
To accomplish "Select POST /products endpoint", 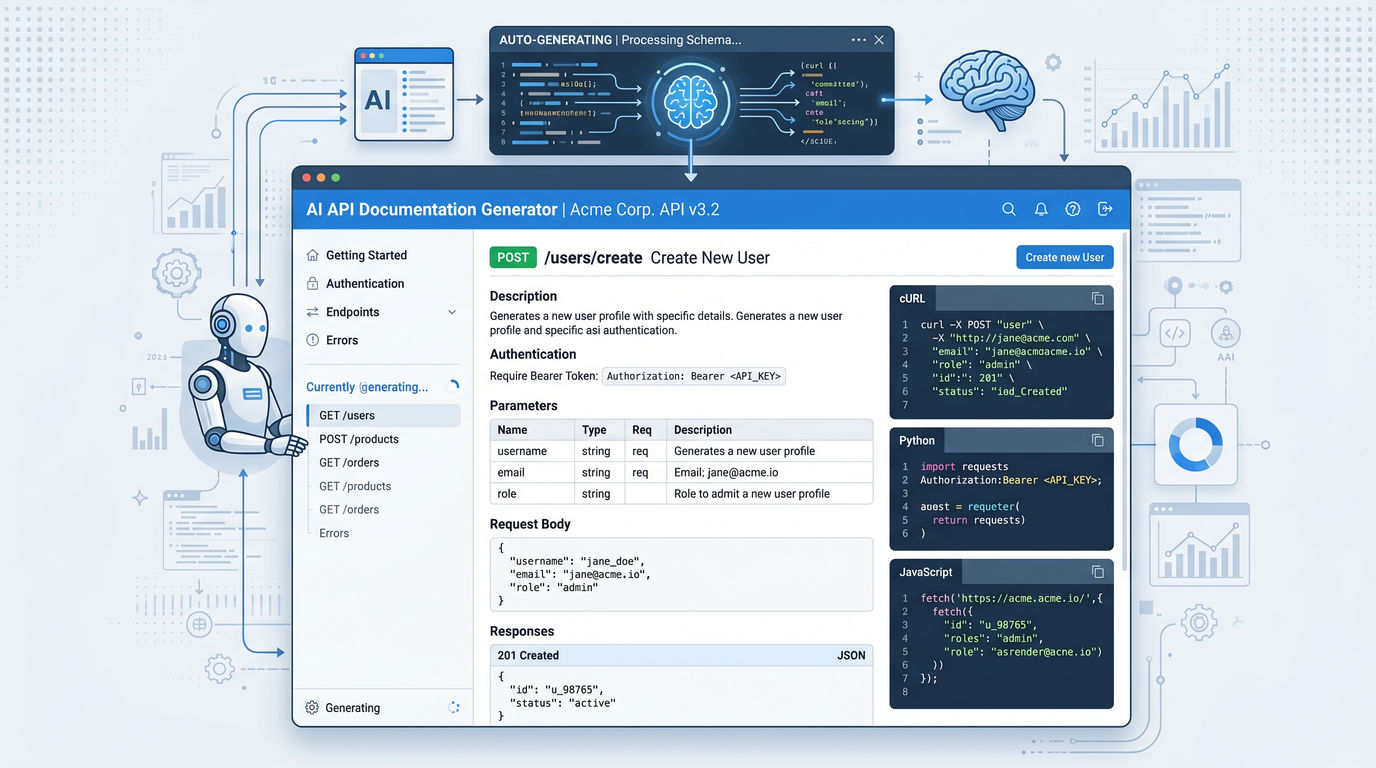I will (359, 439).
